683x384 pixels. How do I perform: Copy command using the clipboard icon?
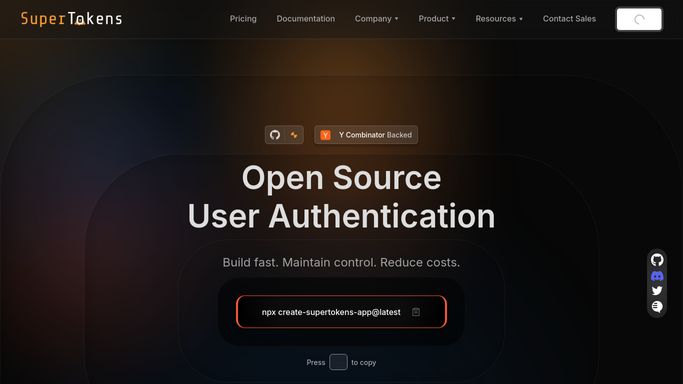coord(416,312)
